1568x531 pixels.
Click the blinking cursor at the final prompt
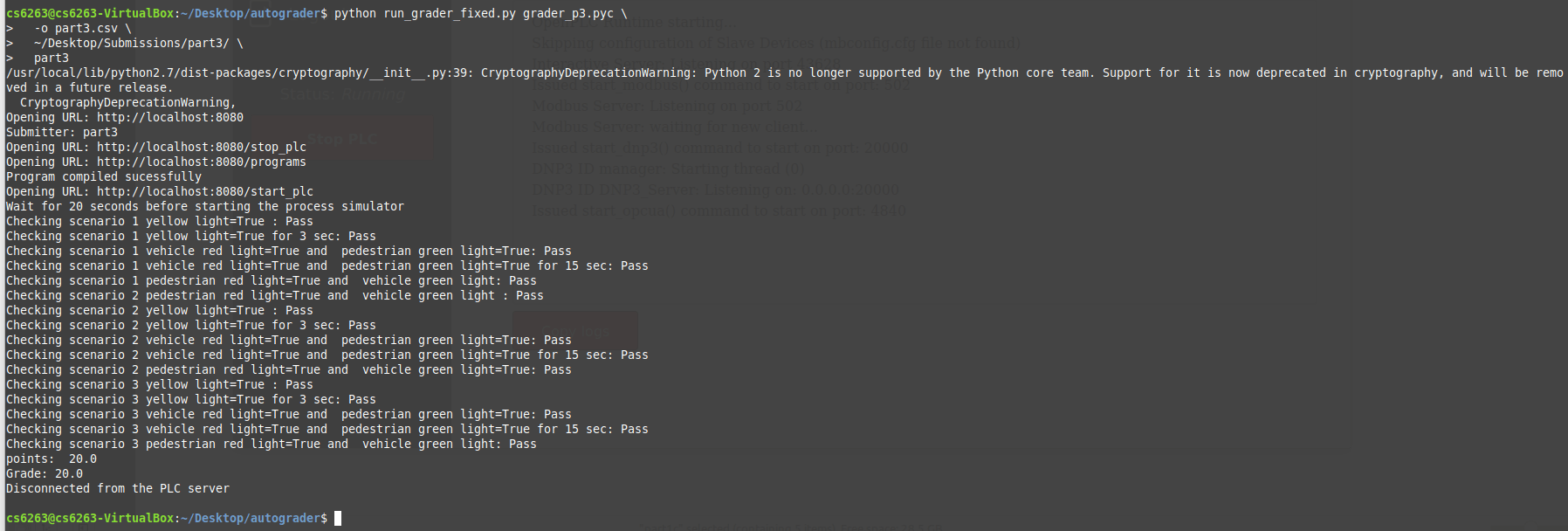338,519
